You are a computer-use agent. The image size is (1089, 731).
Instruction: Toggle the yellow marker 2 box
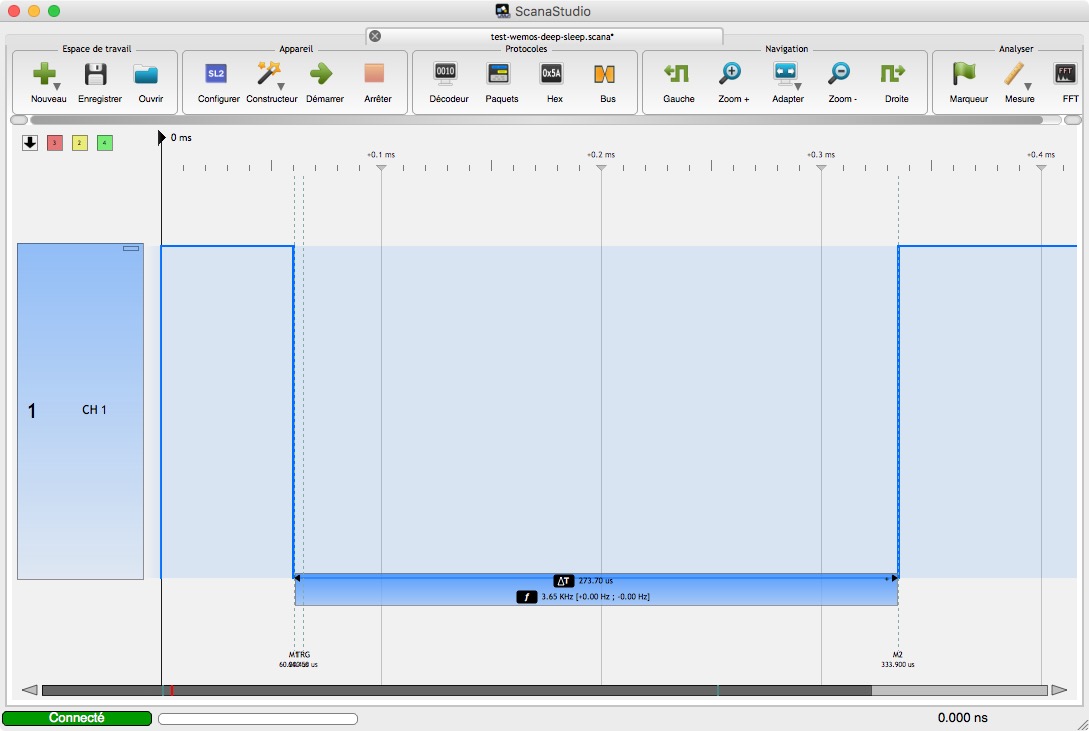(80, 143)
